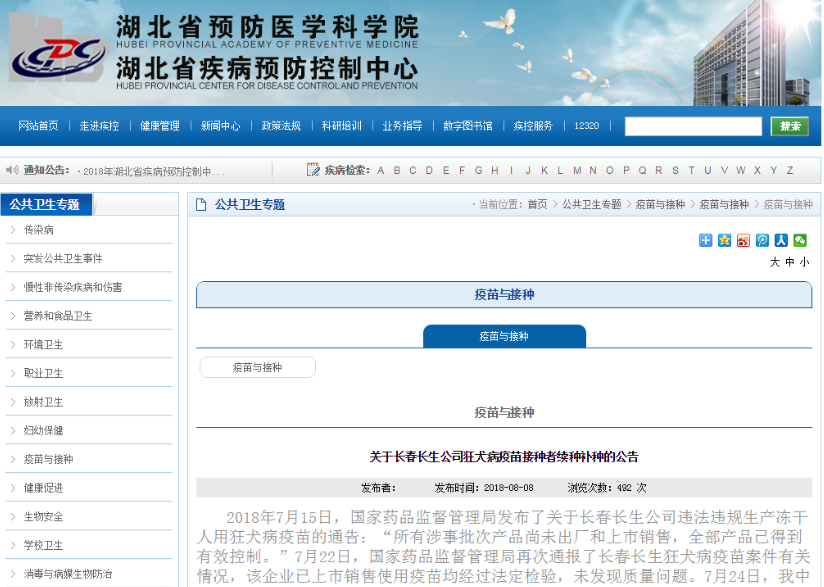Click the blue plus share-more icon
Viewport: 824px width, 587px height.
pos(706,240)
